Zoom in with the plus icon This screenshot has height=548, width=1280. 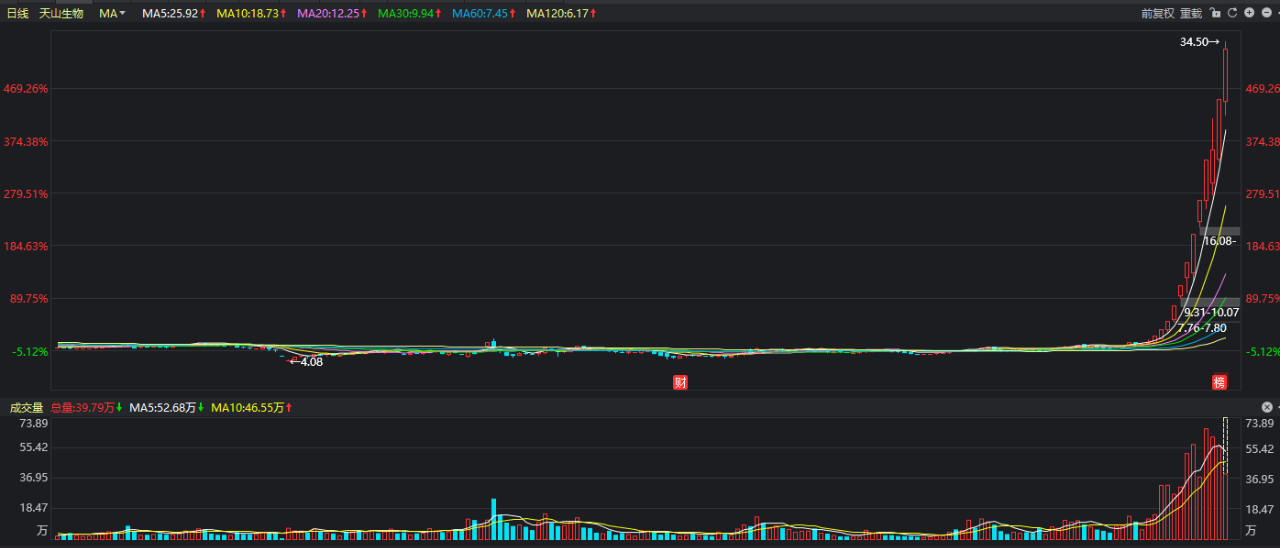(1249, 13)
